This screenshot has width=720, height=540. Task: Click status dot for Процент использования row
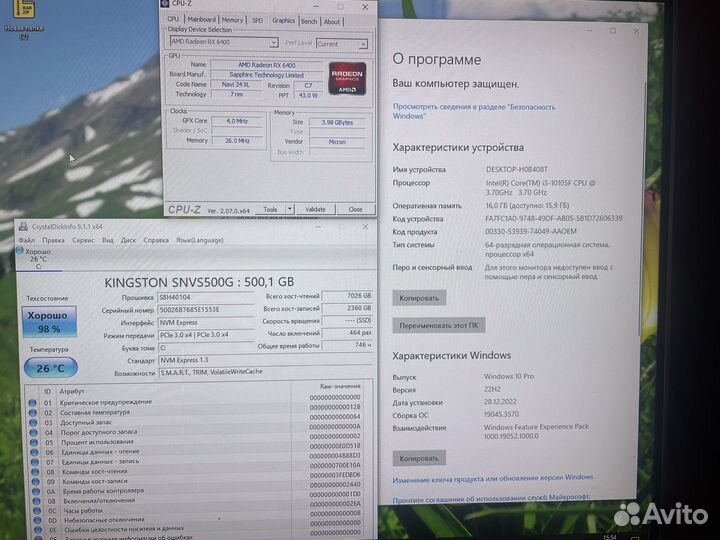[34, 443]
